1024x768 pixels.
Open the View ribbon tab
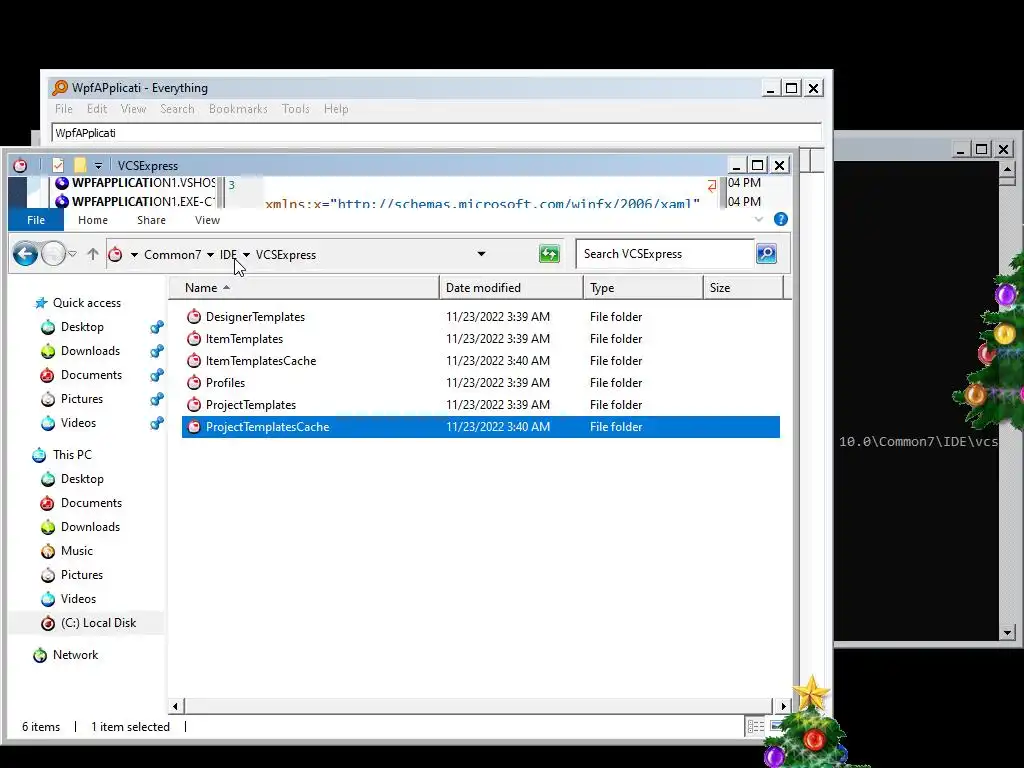tap(207, 220)
